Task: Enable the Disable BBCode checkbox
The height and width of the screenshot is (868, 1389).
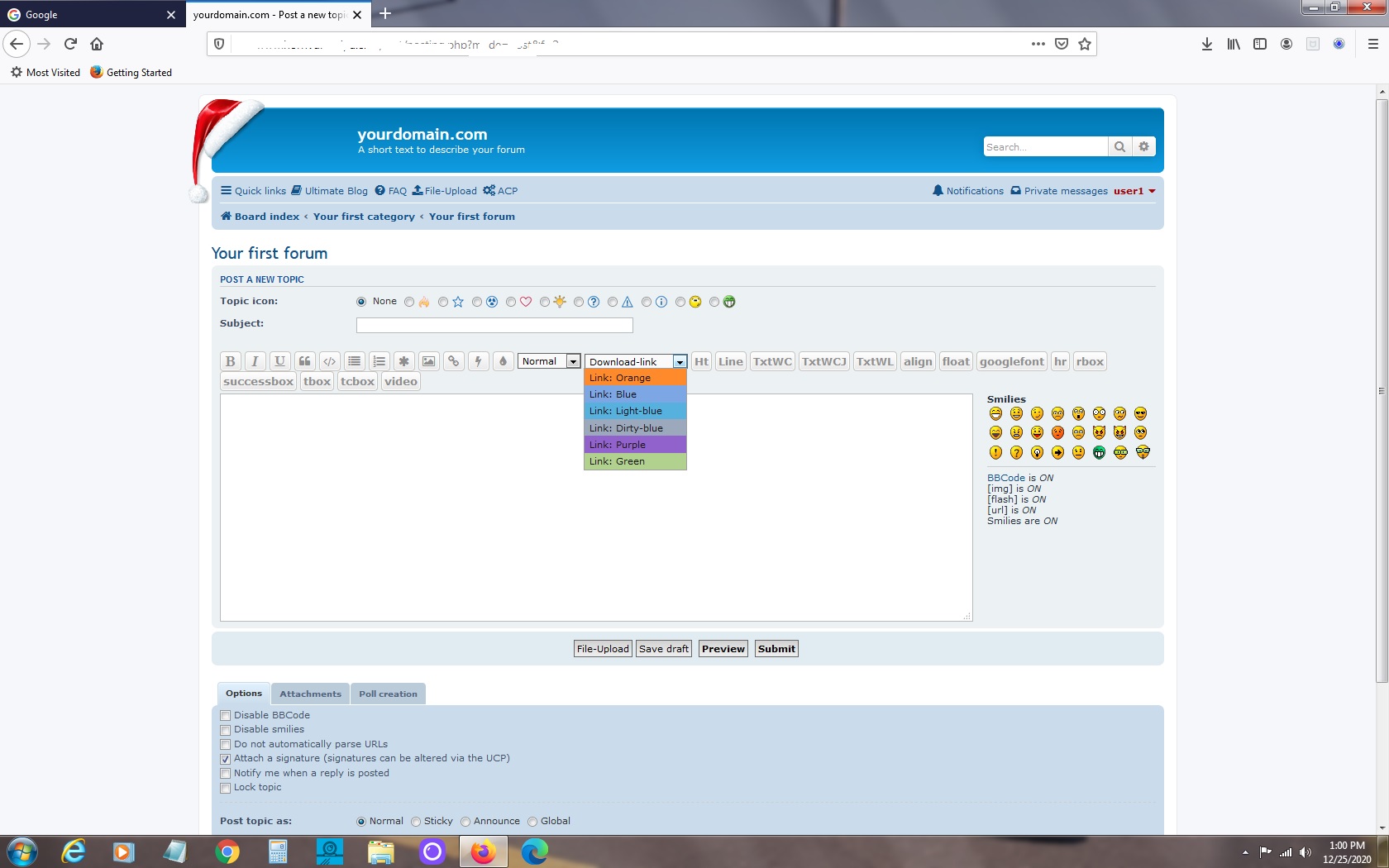Action: 226,716
